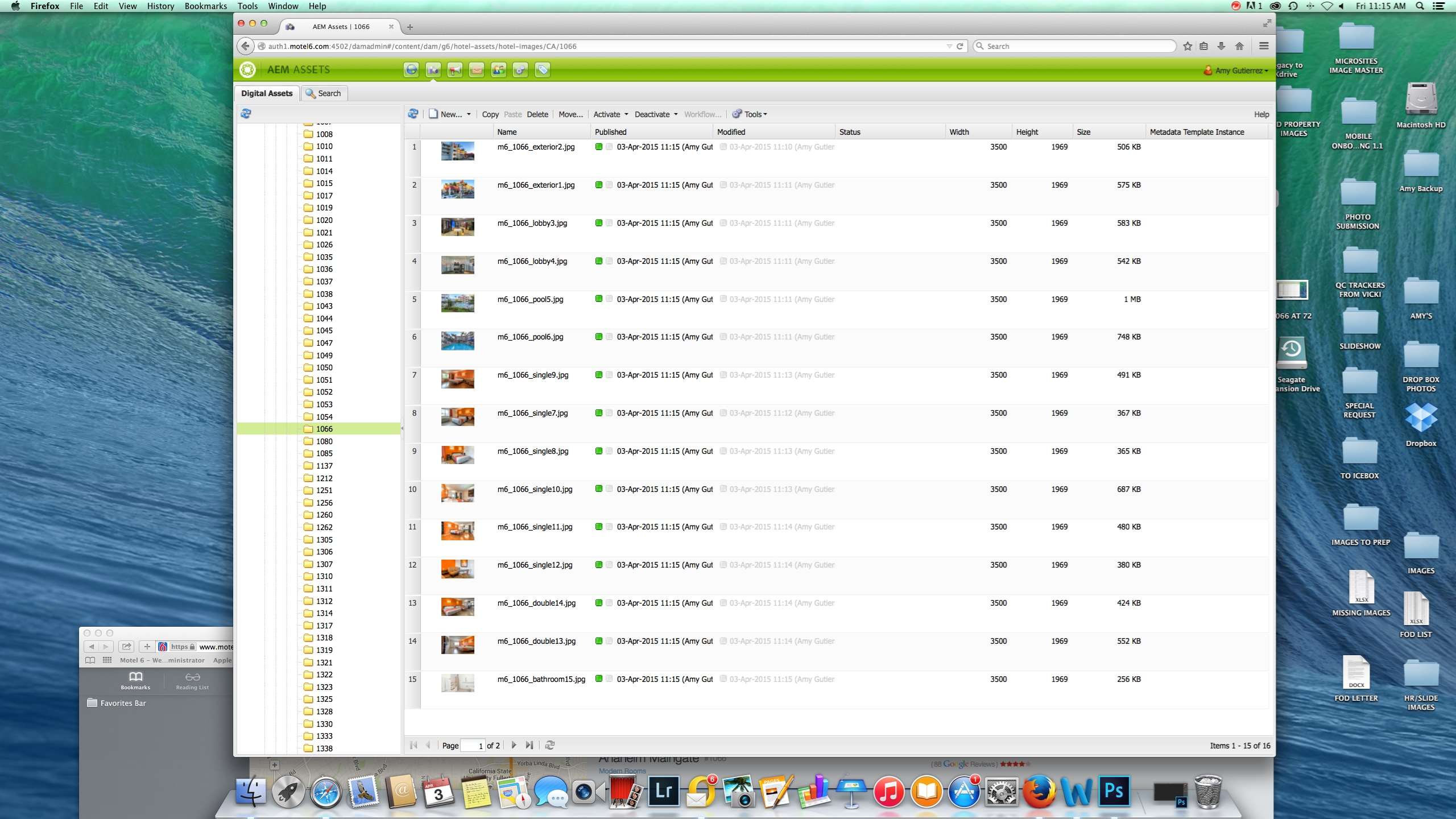Screen dimensions: 1456x819
Task: Click the Move... button
Action: pos(570,114)
